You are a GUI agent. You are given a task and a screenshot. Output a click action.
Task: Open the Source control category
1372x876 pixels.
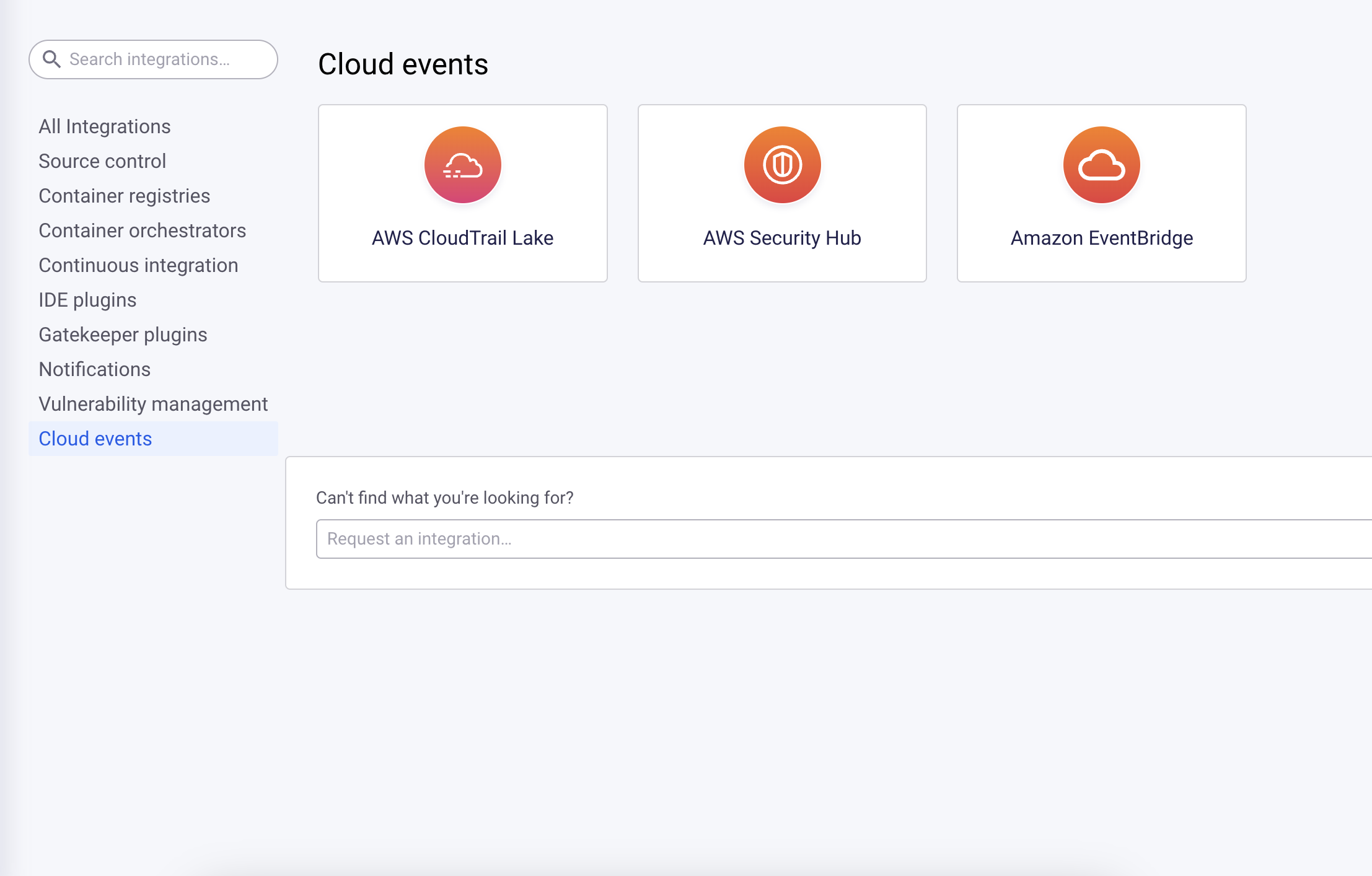point(102,160)
